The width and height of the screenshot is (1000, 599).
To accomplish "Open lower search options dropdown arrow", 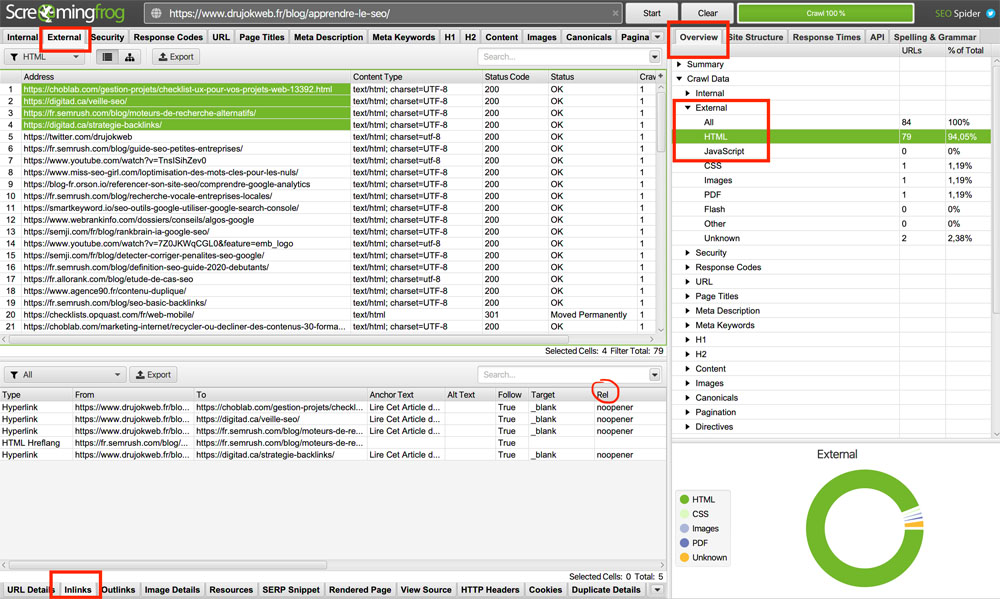I will (x=654, y=374).
